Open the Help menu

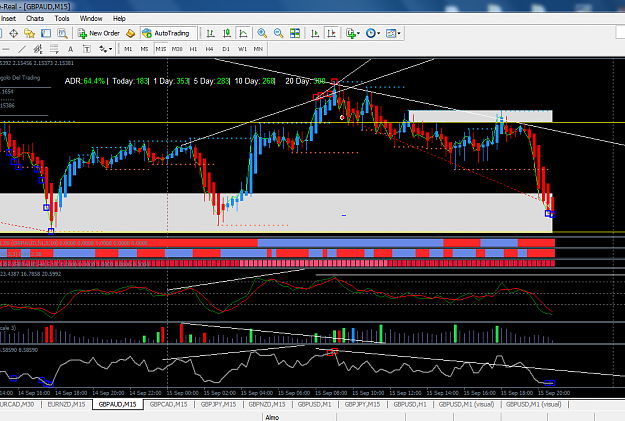[119, 18]
